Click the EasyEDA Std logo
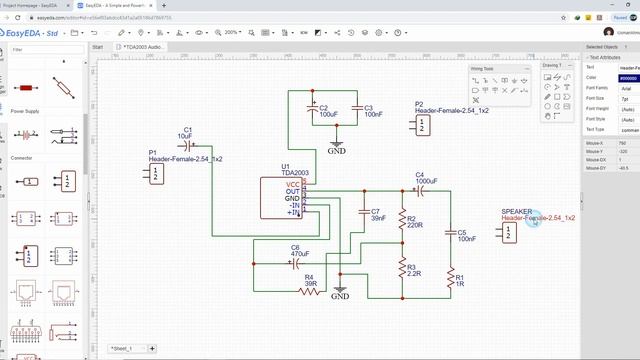The height and width of the screenshot is (360, 640). pos(29,33)
